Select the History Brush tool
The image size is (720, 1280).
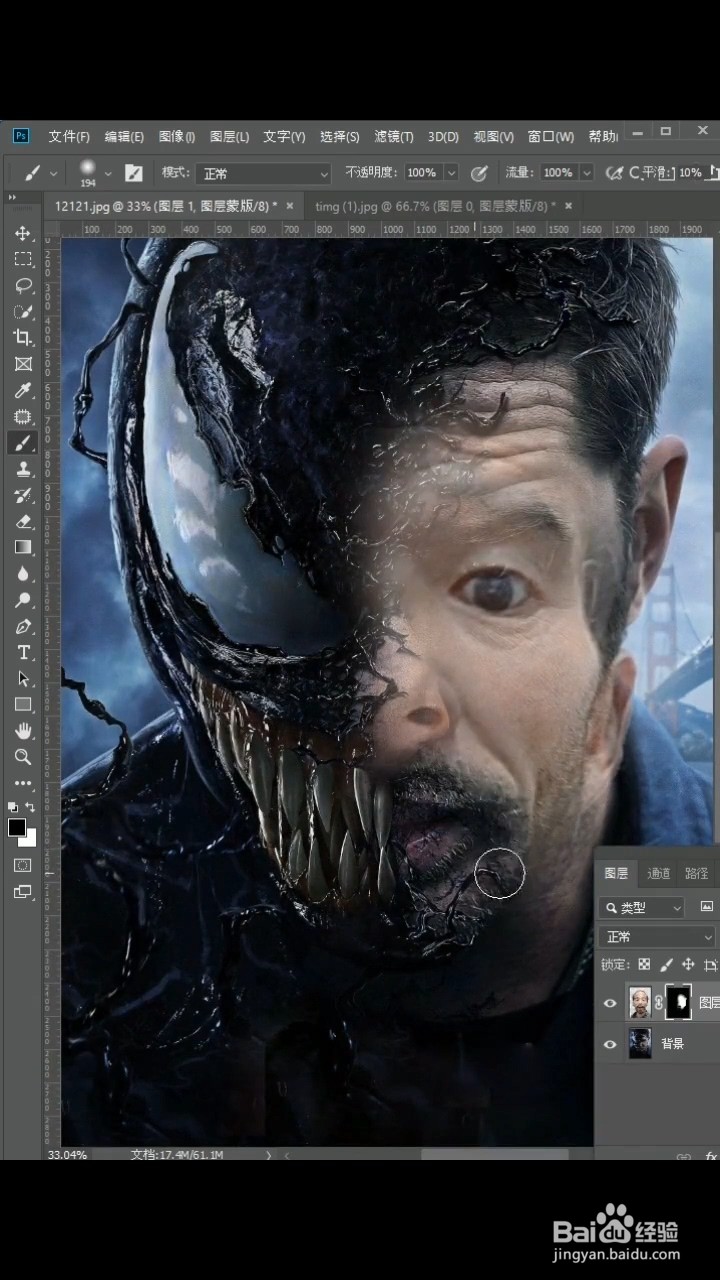point(23,495)
